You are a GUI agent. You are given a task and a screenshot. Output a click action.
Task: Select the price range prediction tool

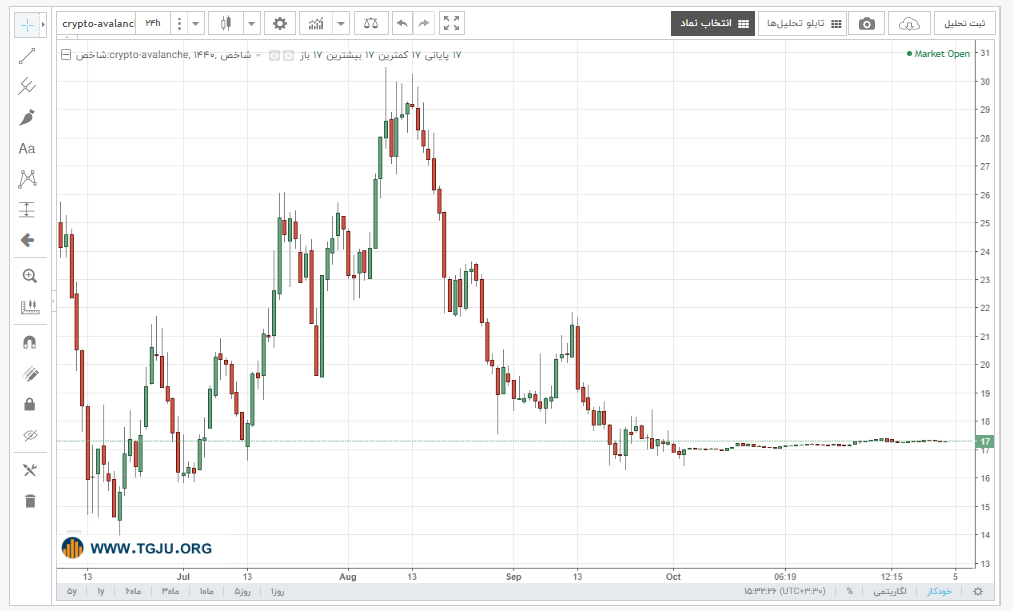pos(27,210)
